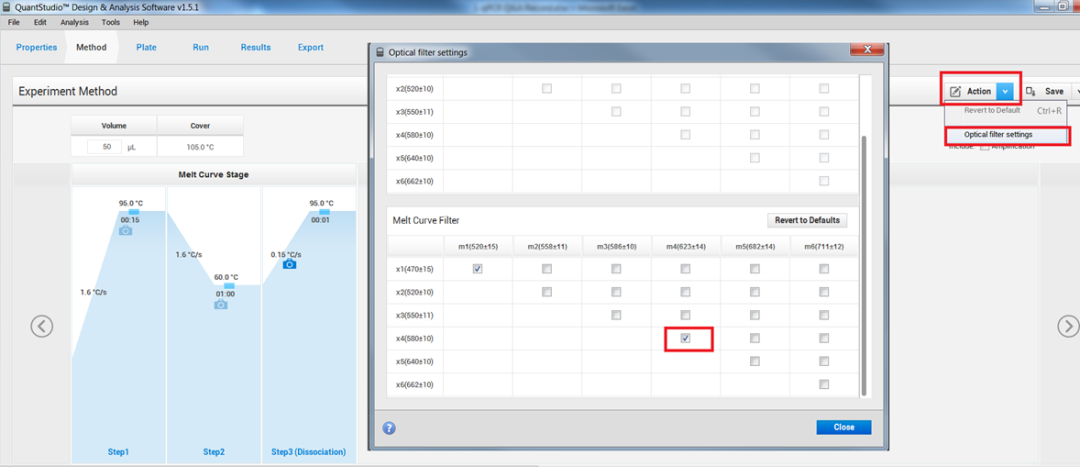Click Step3 (Dissociation) label
This screenshot has width=1080, height=467.
tap(309, 452)
